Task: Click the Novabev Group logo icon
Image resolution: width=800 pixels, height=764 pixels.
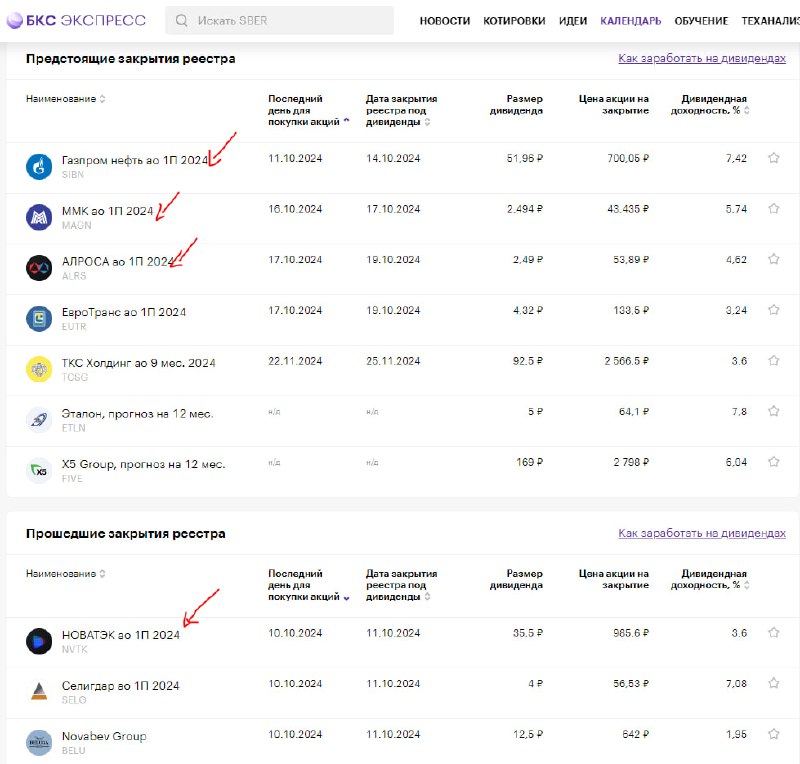Action: (39, 743)
